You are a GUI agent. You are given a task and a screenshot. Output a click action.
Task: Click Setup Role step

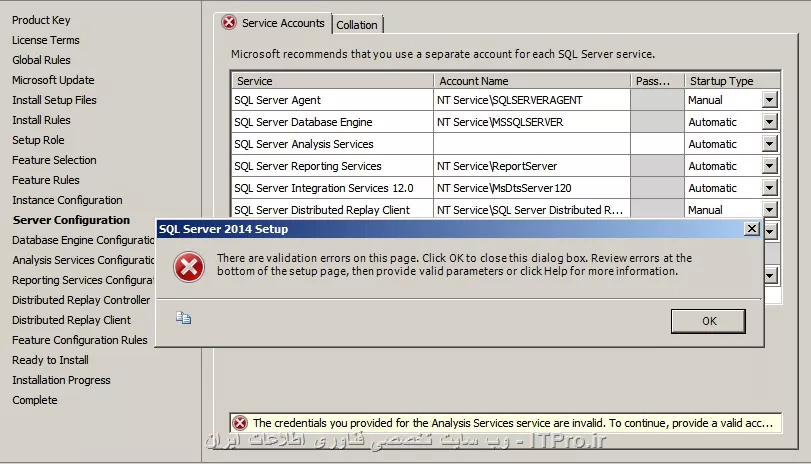click(38, 140)
